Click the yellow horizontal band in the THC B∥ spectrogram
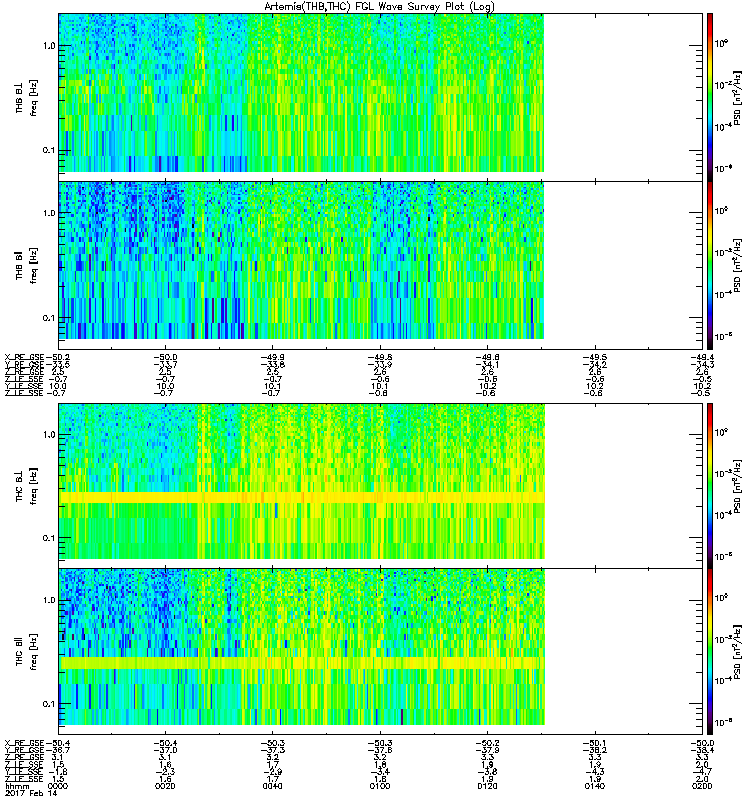This screenshot has height=800, width=750. (x=302, y=663)
